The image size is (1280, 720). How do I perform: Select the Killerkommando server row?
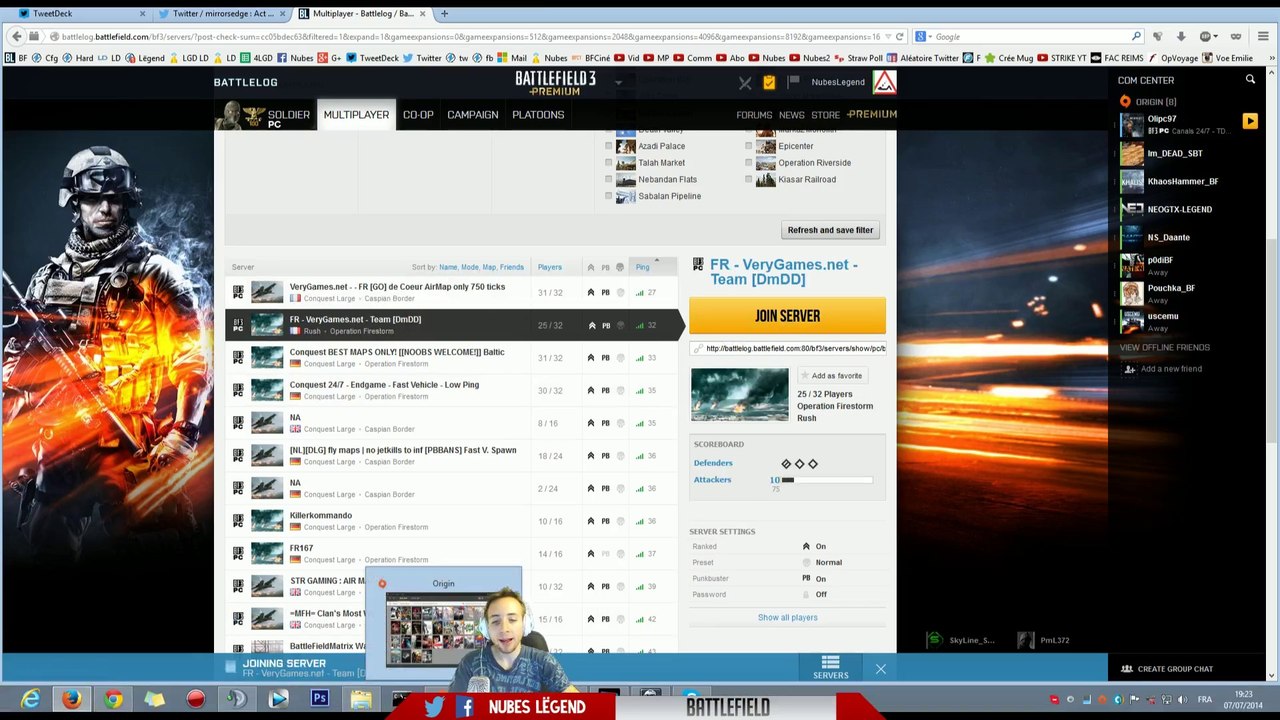(x=453, y=521)
